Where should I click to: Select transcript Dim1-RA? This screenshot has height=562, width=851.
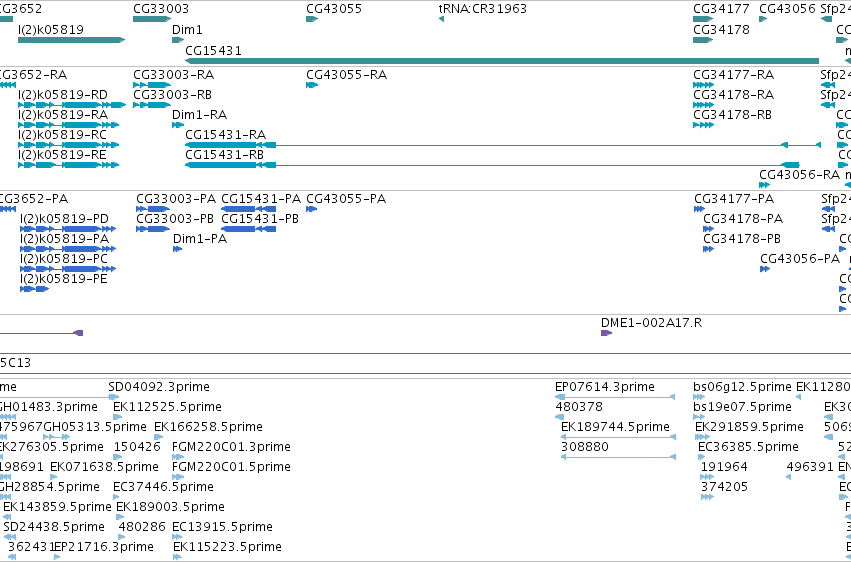pyautogui.click(x=199, y=115)
